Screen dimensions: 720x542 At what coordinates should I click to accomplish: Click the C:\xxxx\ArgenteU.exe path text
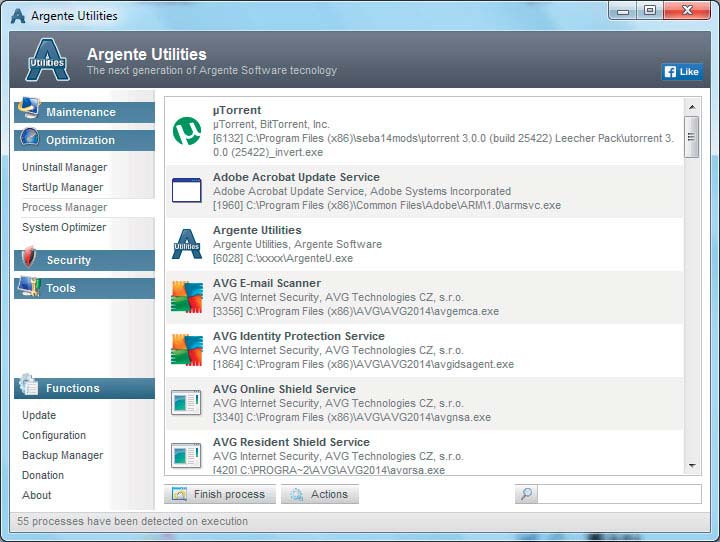click(283, 259)
